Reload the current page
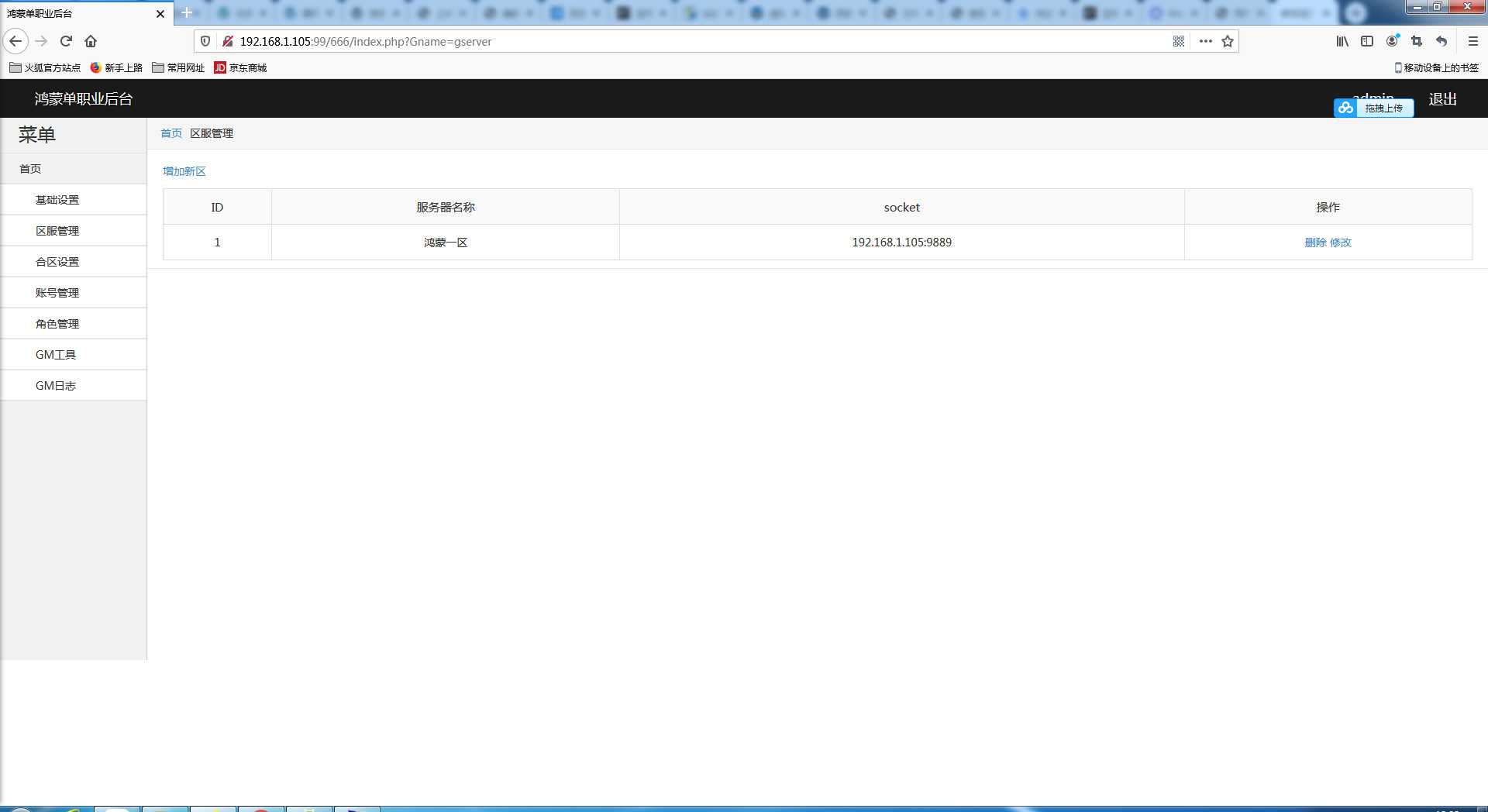 click(x=66, y=41)
